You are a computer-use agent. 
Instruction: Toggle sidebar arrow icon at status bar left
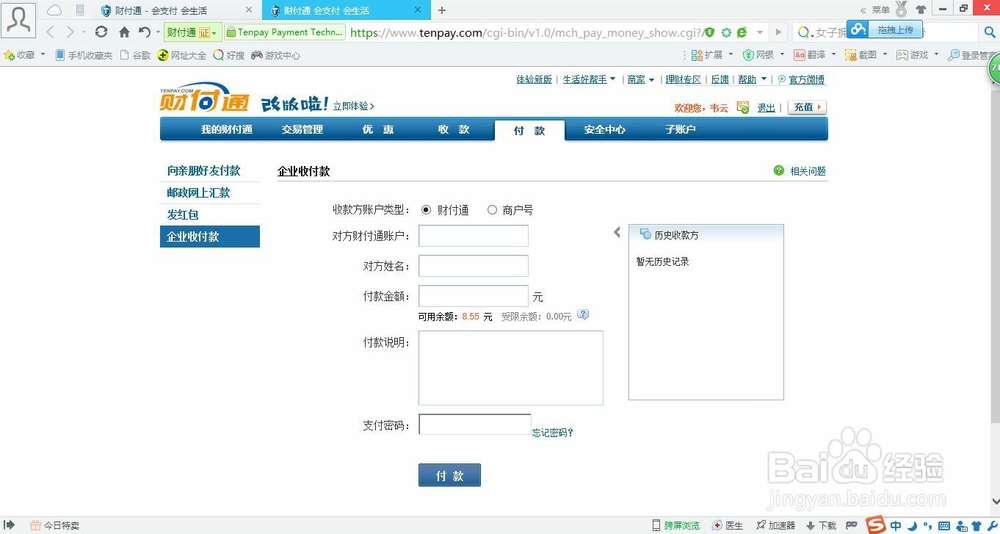(9, 525)
